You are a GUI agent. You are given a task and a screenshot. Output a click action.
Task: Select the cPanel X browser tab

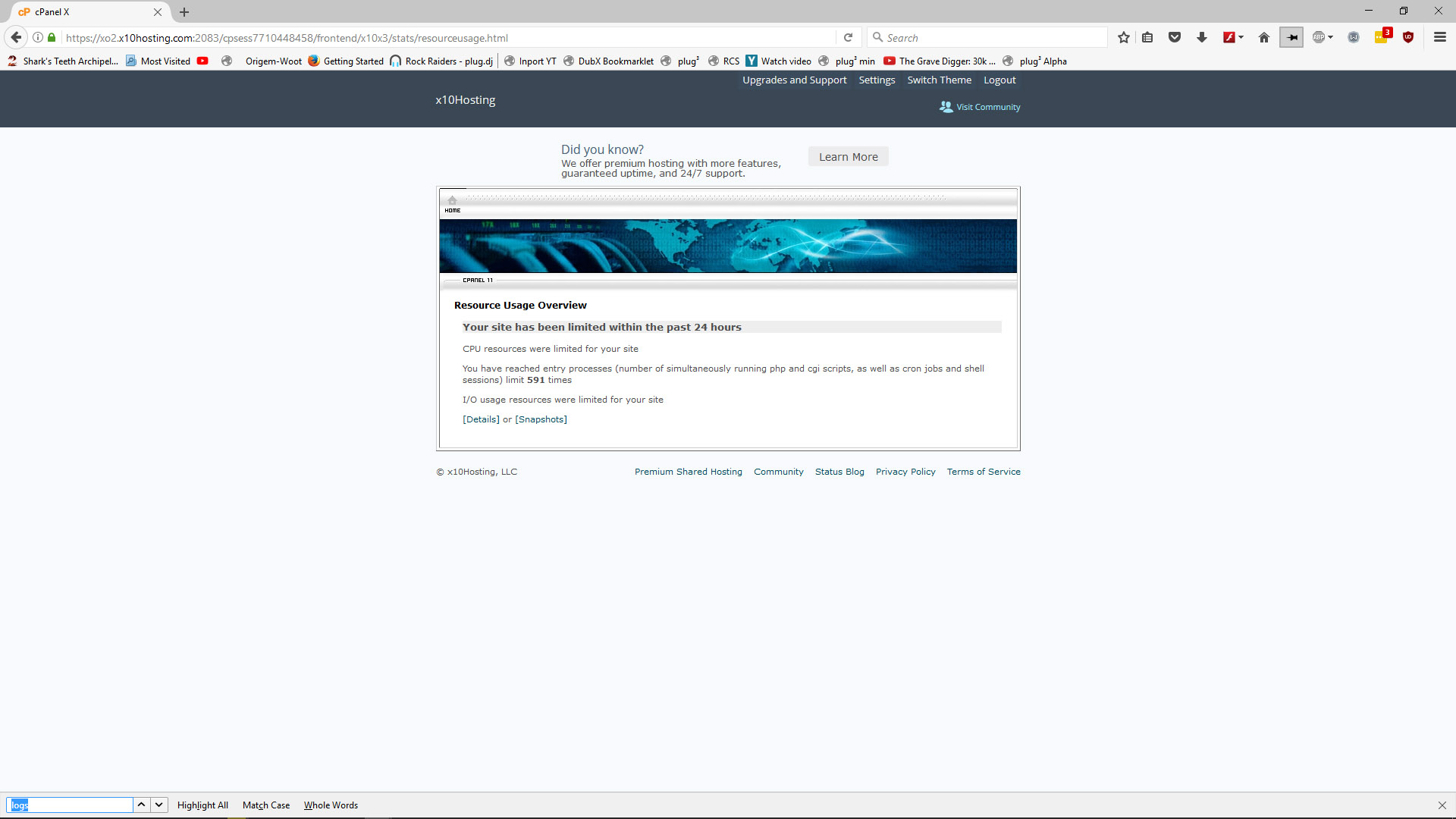89,12
